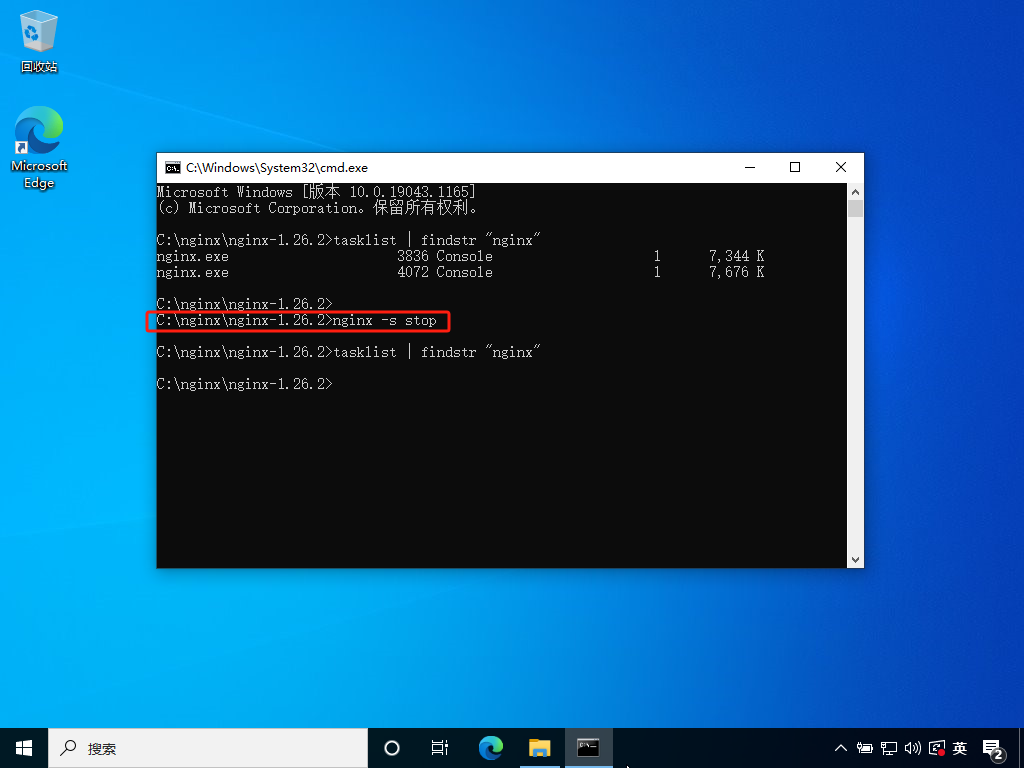Open the Windows Start menu
Screen dimensions: 1024x768
coord(24,748)
